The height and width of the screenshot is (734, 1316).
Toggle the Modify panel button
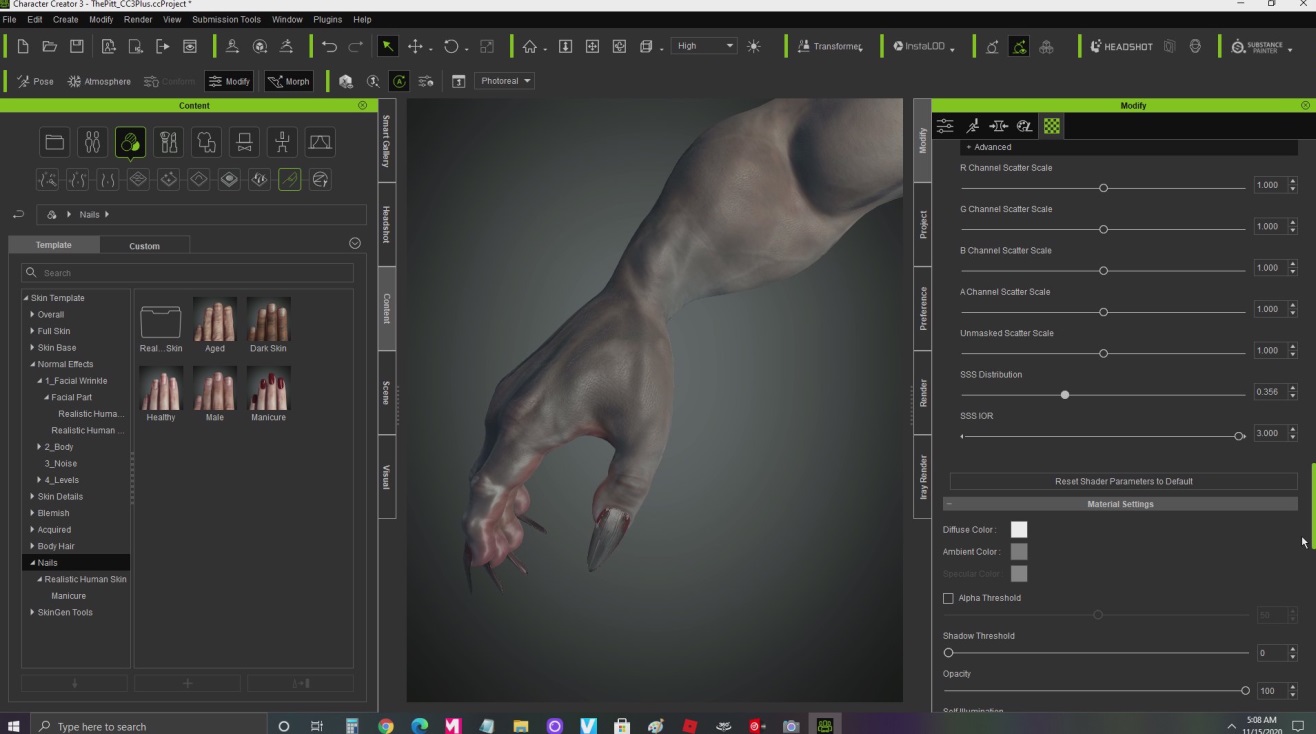(229, 81)
